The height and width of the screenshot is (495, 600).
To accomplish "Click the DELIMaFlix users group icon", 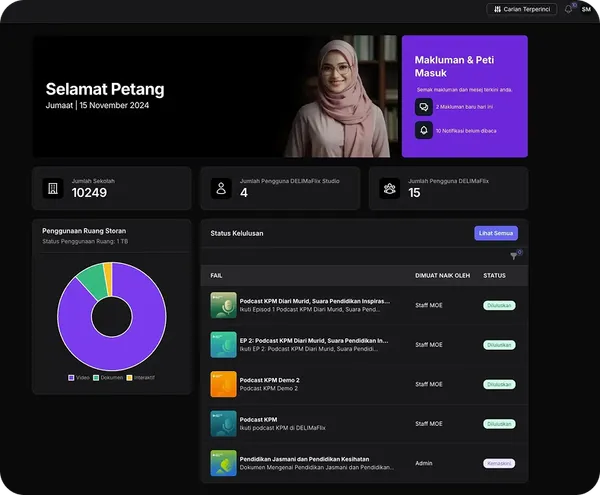I will [390, 188].
